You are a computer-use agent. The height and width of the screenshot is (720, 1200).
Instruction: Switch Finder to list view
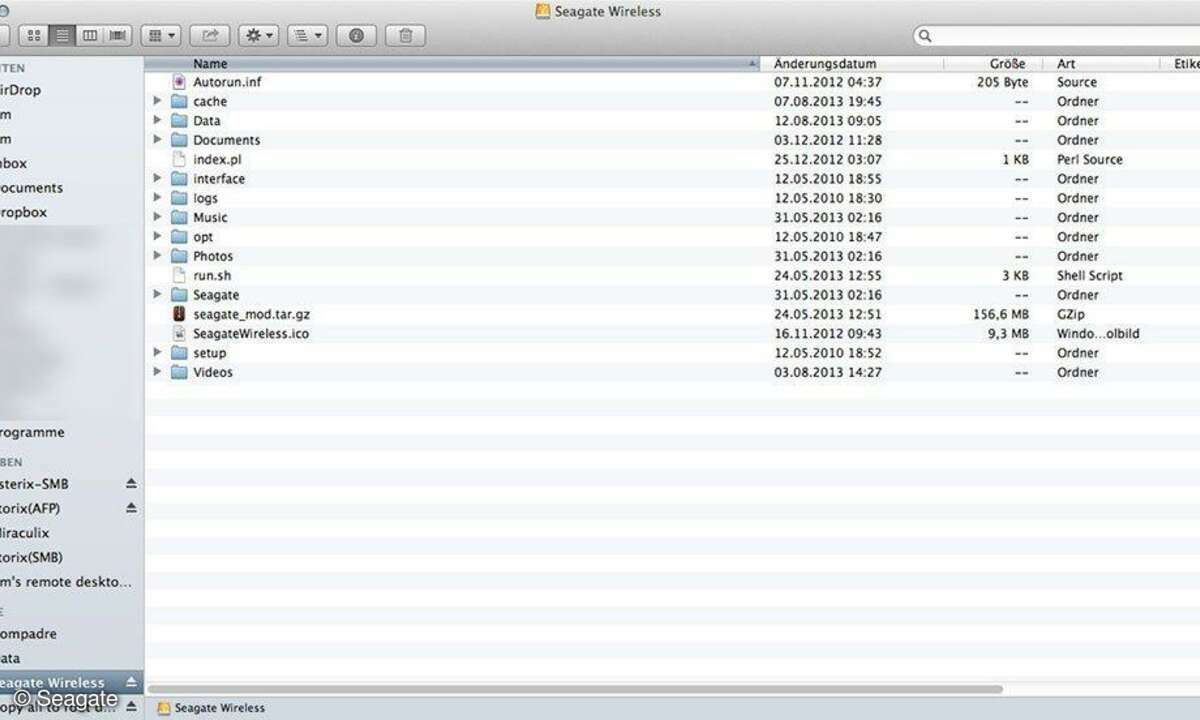(x=62, y=36)
